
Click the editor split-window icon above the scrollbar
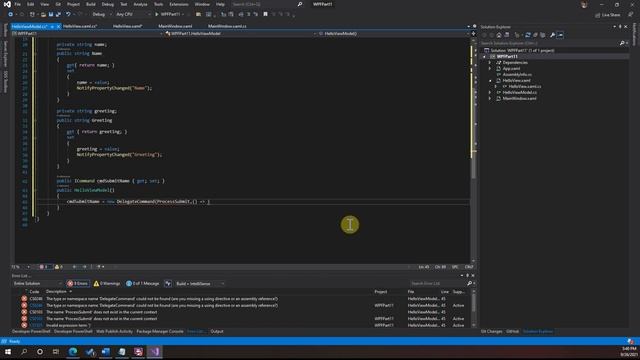[x=473, y=33]
